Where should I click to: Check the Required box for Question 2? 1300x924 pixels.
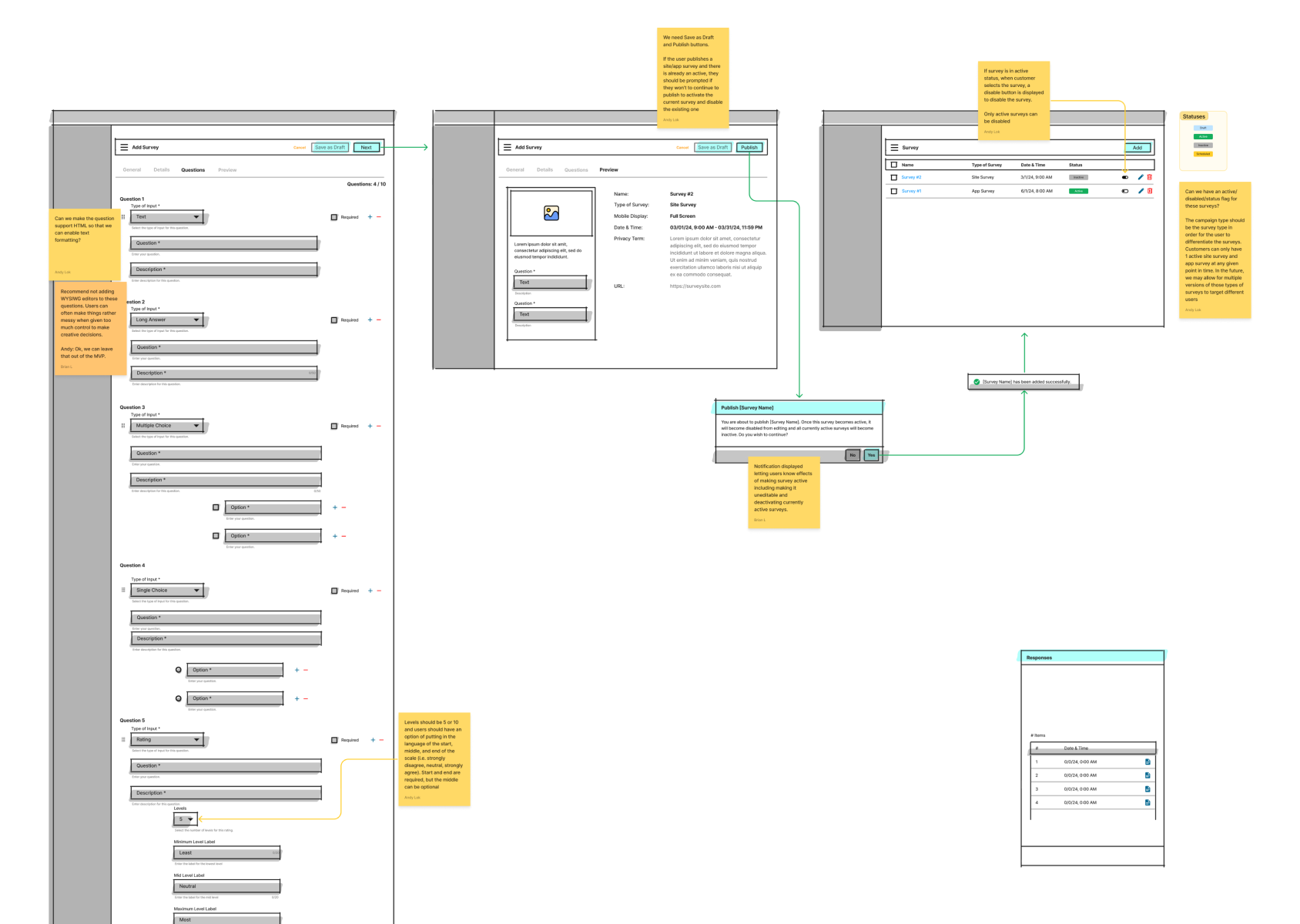pyautogui.click(x=334, y=320)
